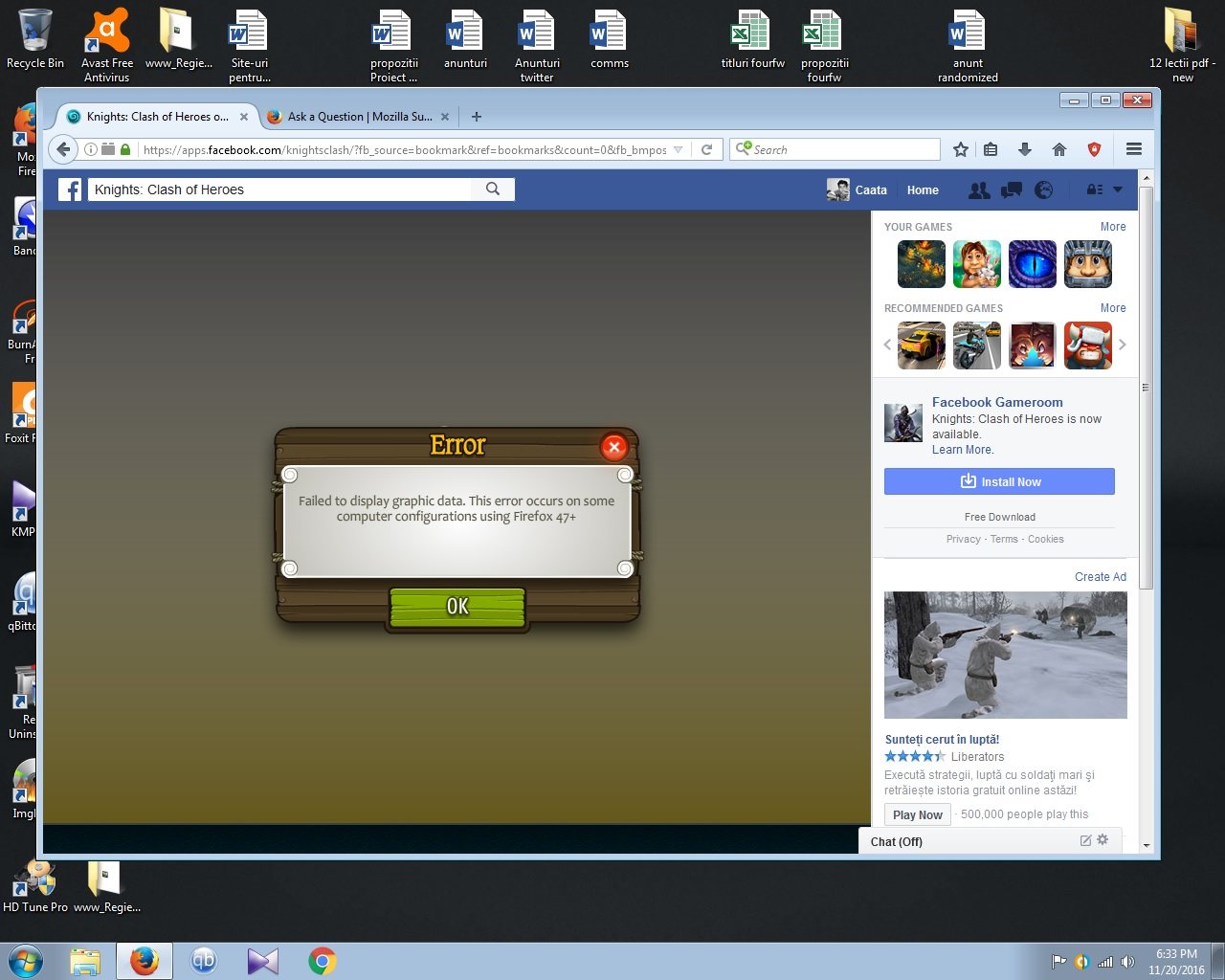Open the Facebook Gameroom link

coord(997,403)
